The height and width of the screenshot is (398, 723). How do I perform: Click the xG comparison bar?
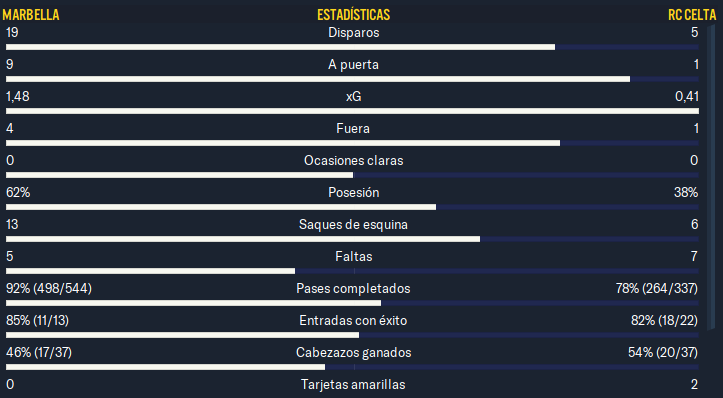[x=352, y=111]
